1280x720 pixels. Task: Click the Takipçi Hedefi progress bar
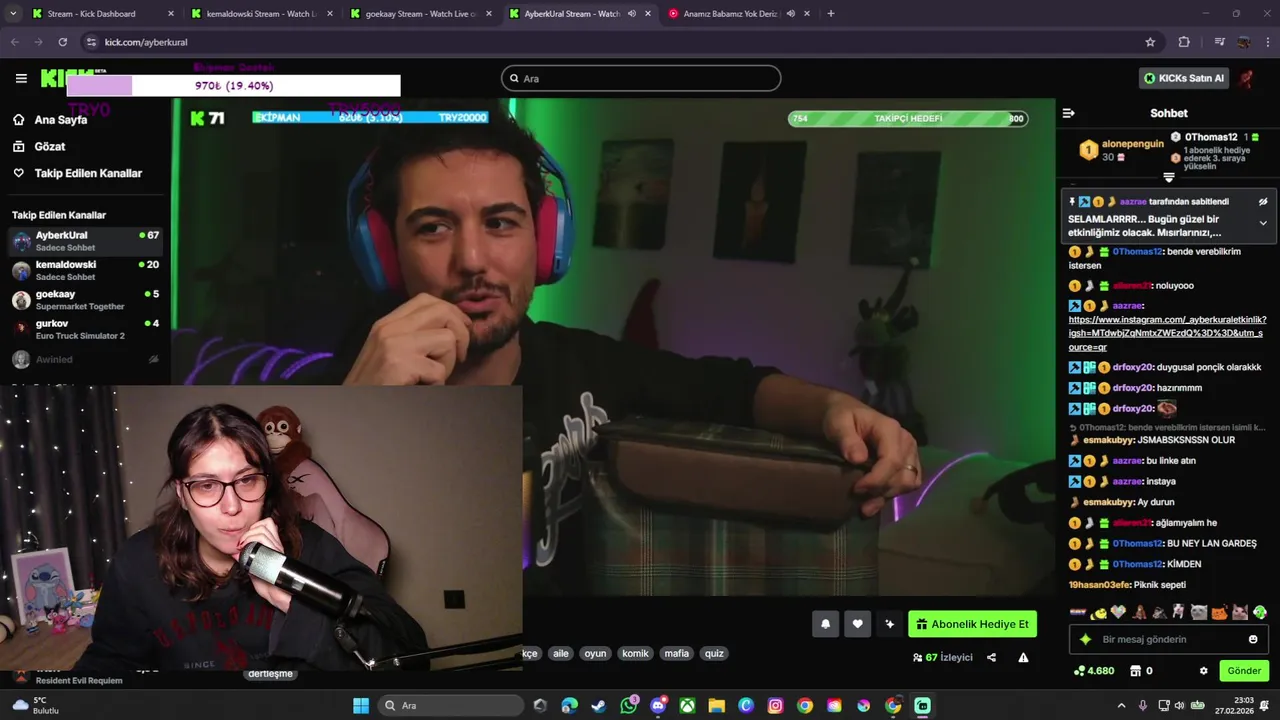(908, 118)
